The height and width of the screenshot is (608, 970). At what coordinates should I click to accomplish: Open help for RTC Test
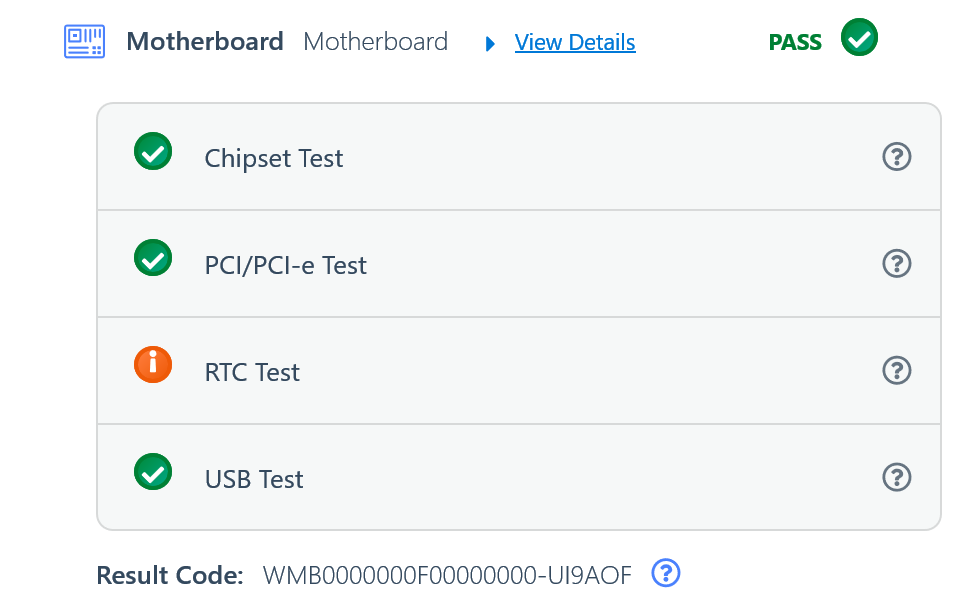(x=897, y=371)
